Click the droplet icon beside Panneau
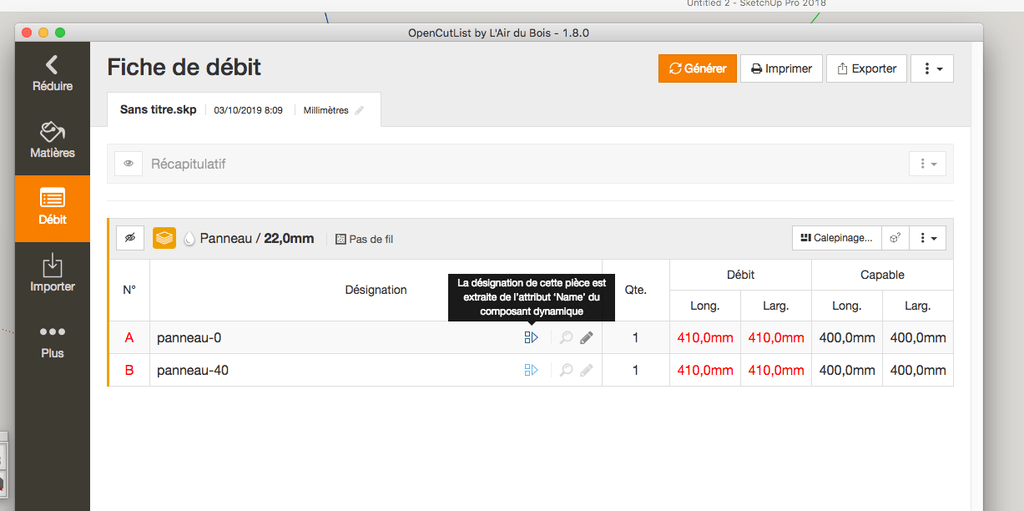Image resolution: width=1024 pixels, height=511 pixels. (x=189, y=239)
